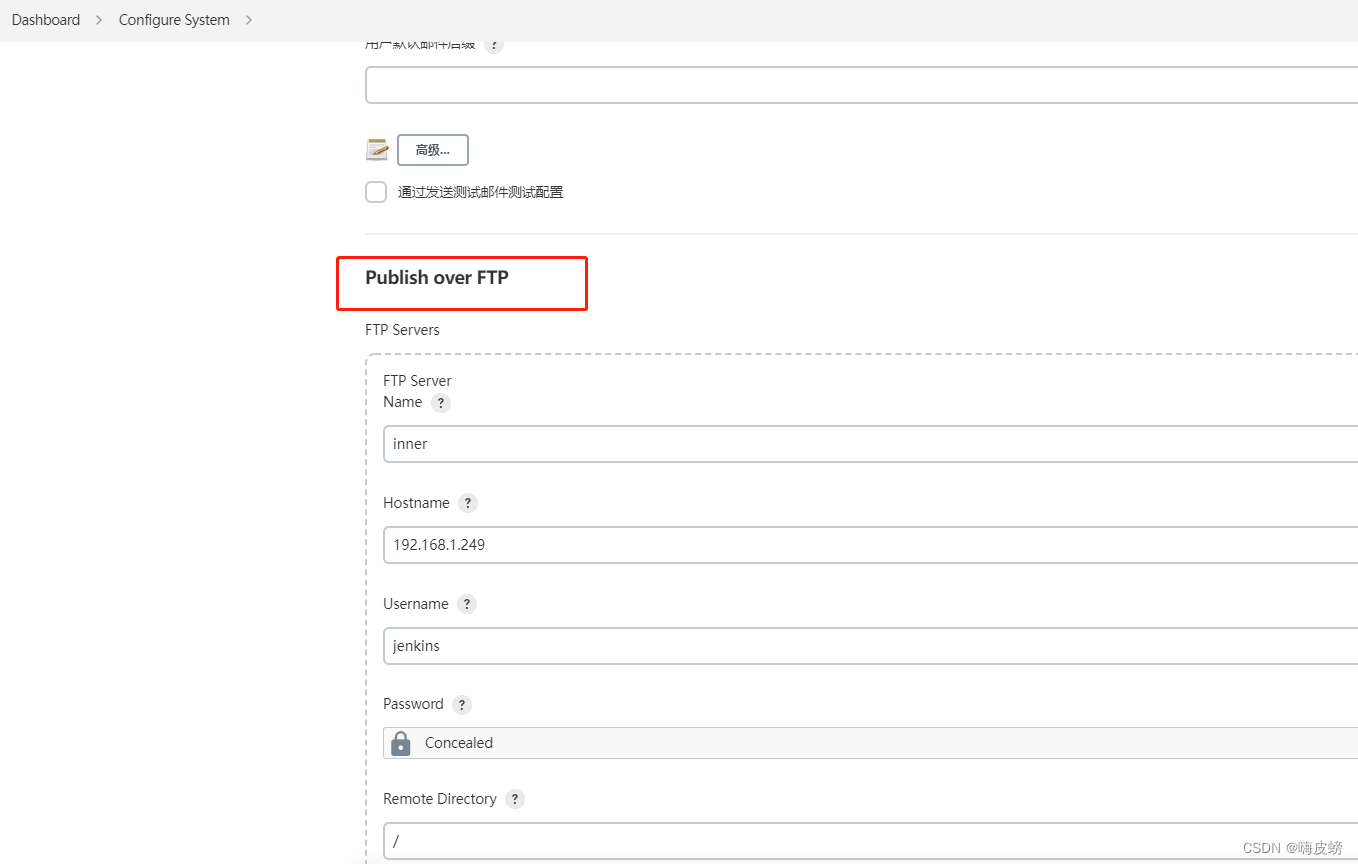Image resolution: width=1358 pixels, height=864 pixels.
Task: Click chevron after Configure System breadcrumb
Action: 248,19
